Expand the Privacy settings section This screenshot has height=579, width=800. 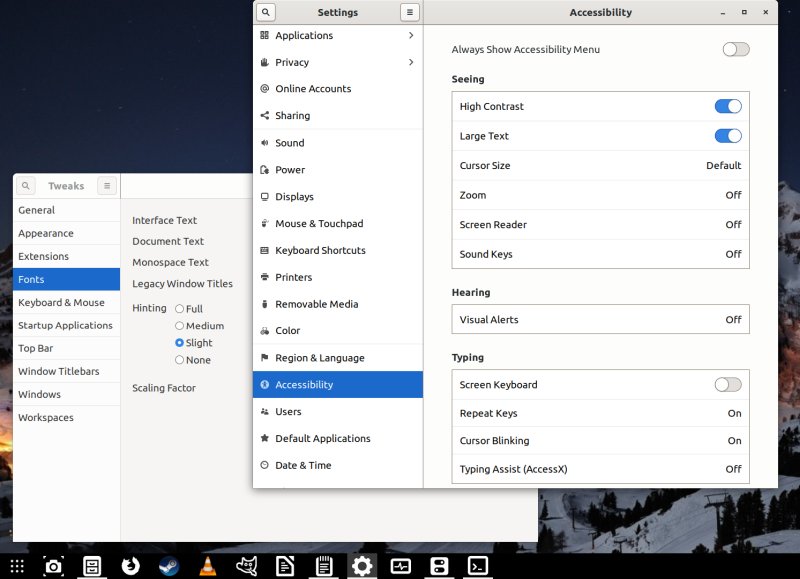(411, 62)
